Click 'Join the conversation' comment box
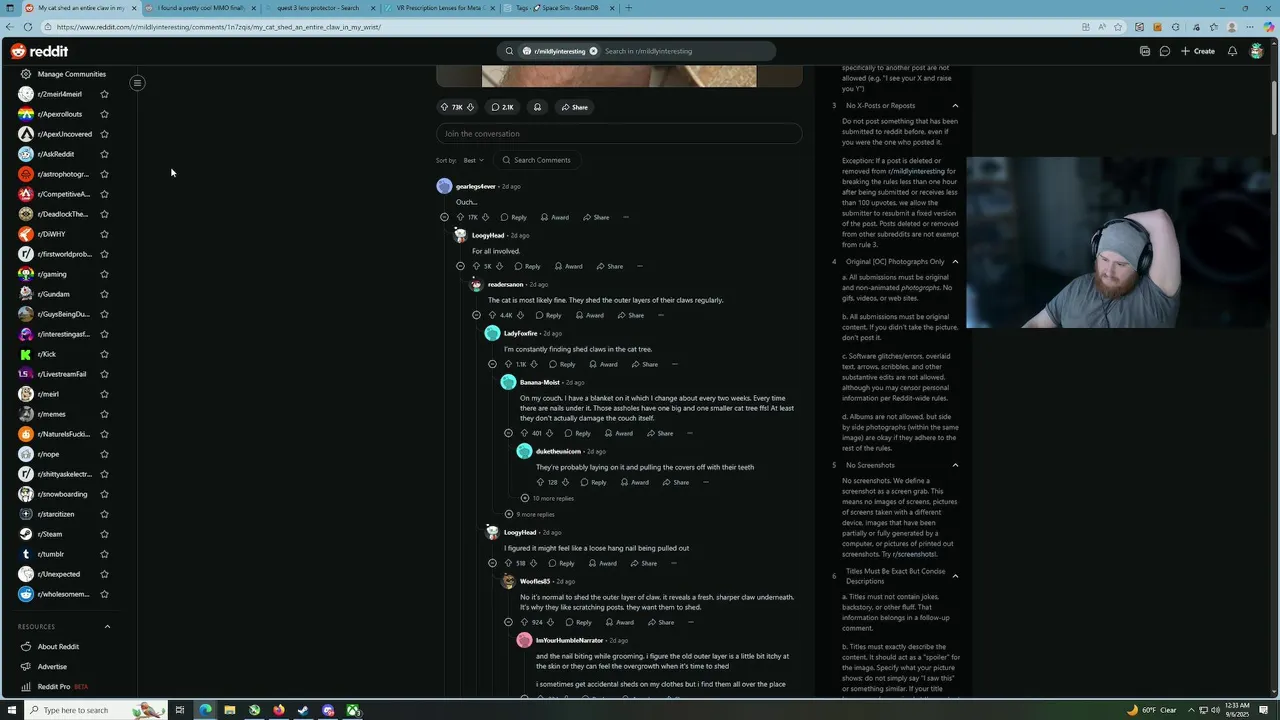The width and height of the screenshot is (1280, 720). [619, 134]
